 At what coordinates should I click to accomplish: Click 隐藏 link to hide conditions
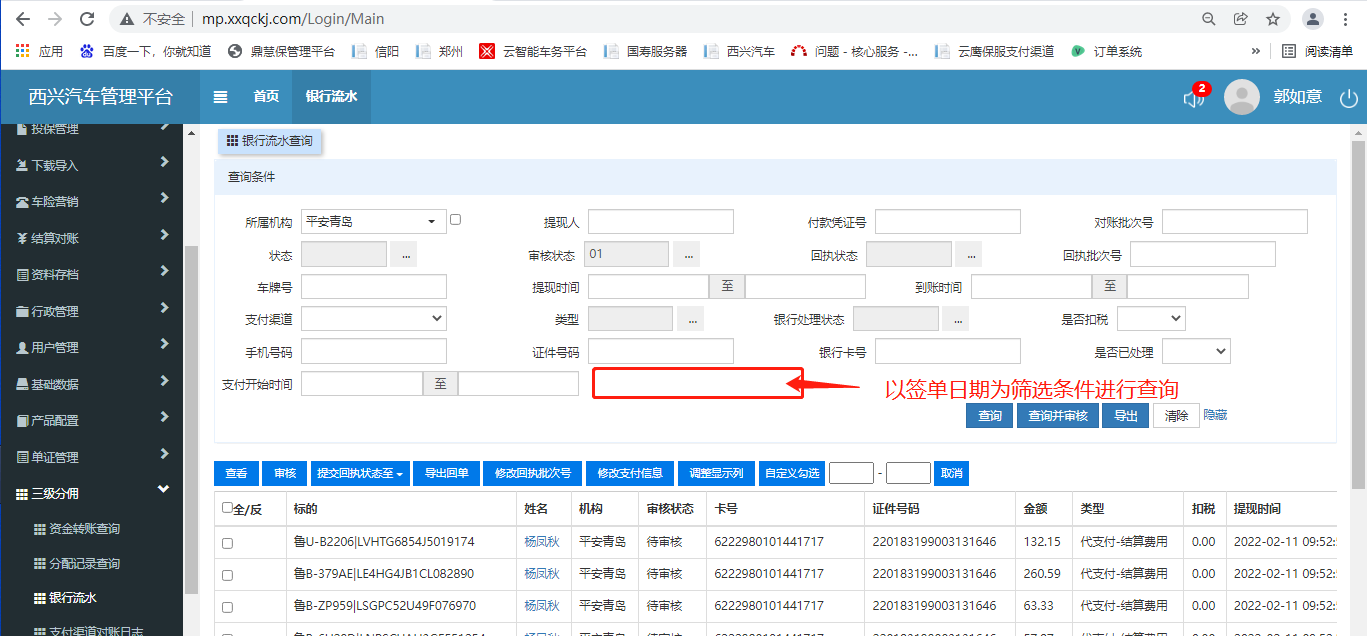[1215, 415]
